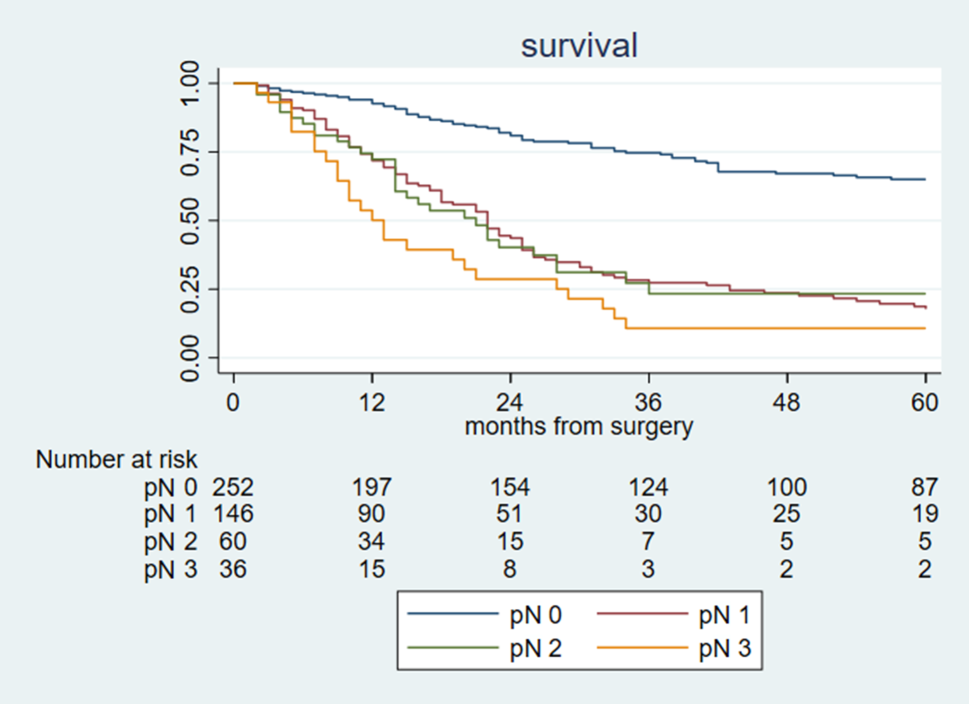Screen dimensions: 969x704
Task: Click pN 0 baseline count 252
Action: click(x=233, y=487)
